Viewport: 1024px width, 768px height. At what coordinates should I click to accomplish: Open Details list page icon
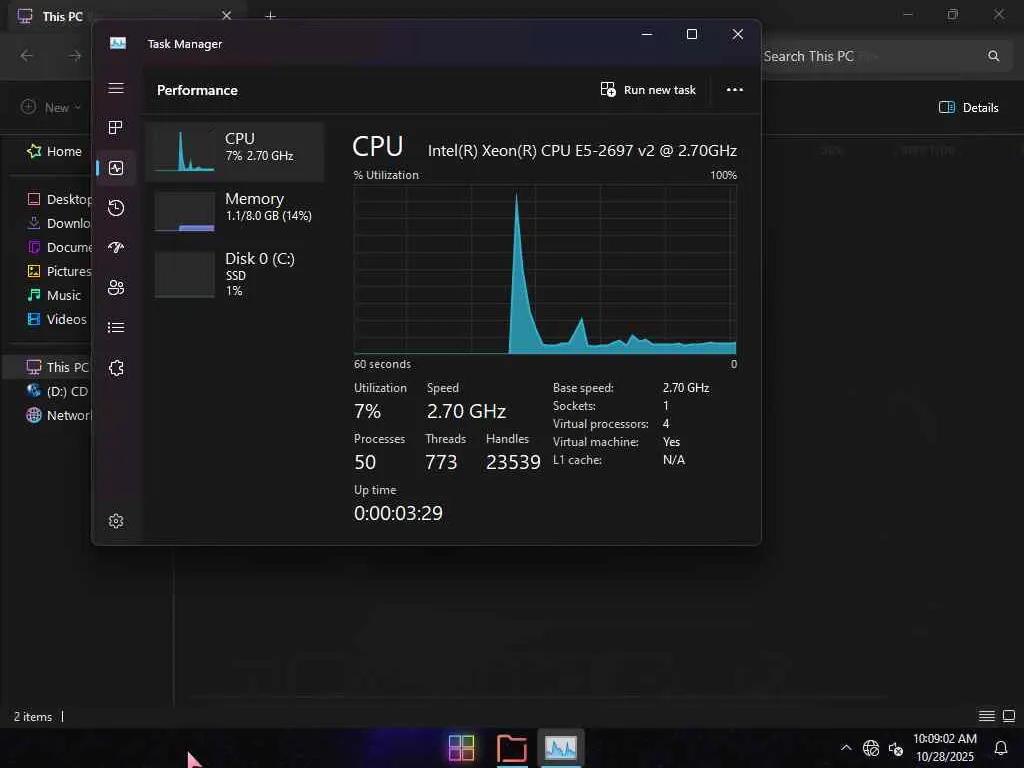coord(116,327)
